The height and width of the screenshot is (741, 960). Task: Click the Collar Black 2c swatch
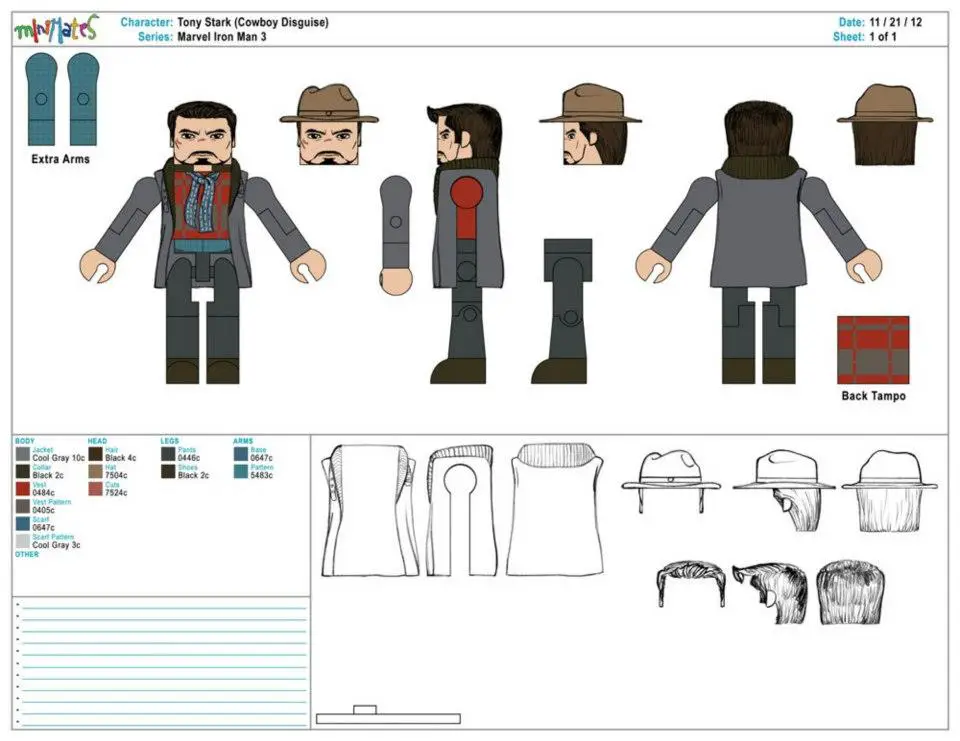click(x=23, y=472)
